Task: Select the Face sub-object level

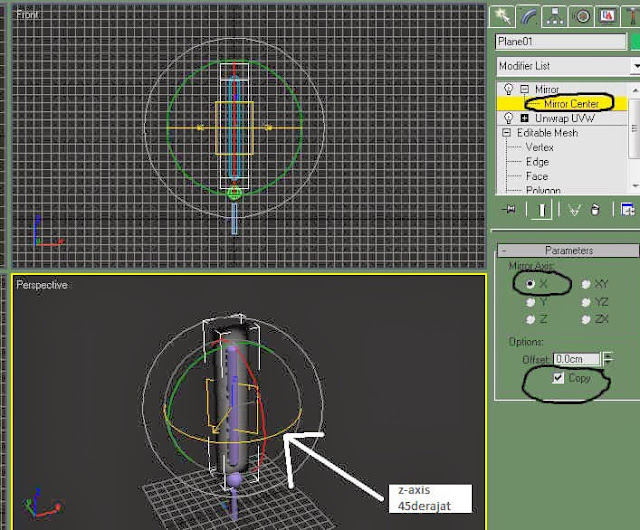Action: (537, 176)
